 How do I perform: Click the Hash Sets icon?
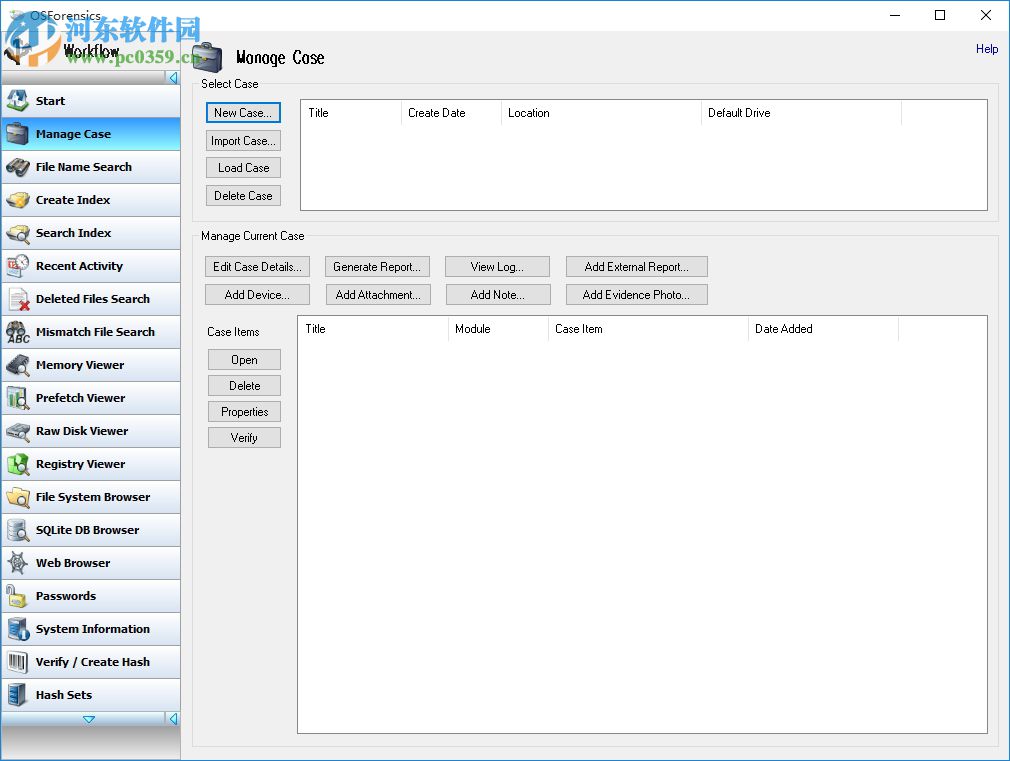[17, 695]
